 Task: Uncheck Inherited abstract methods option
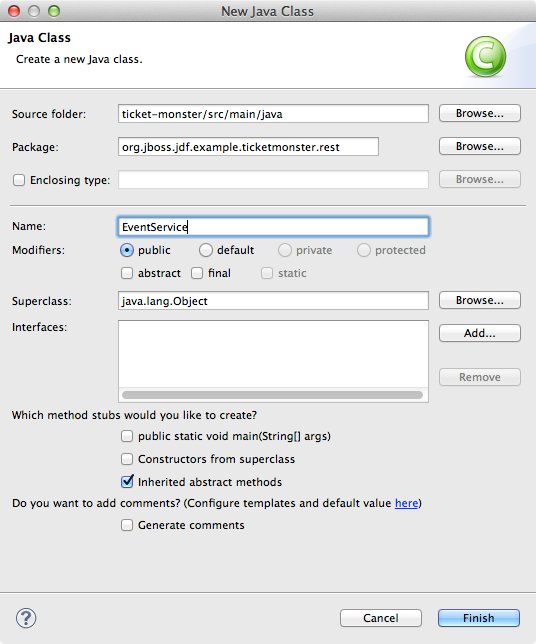(x=127, y=481)
